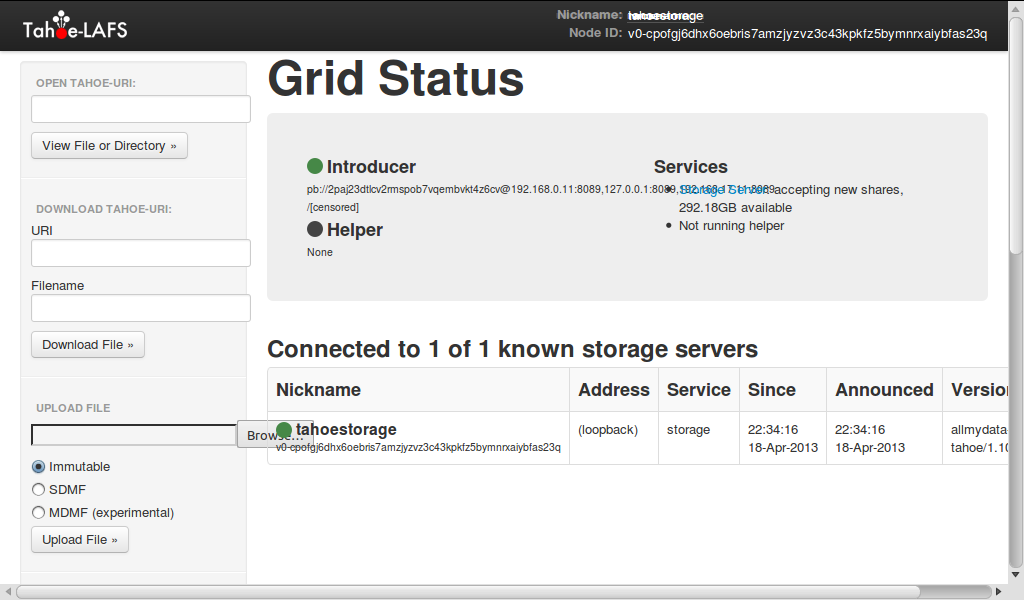Focus the Open Tahoe-URI input field
Viewport: 1024px width, 600px height.
pyautogui.click(x=141, y=109)
